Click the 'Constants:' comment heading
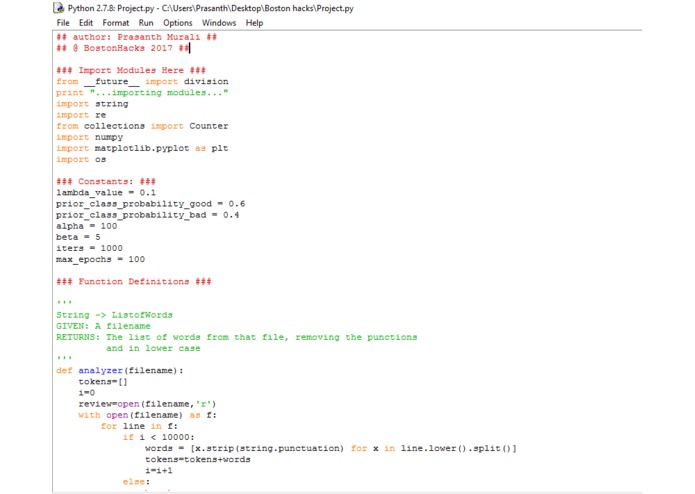Screen dimensions: 695x494 106,181
